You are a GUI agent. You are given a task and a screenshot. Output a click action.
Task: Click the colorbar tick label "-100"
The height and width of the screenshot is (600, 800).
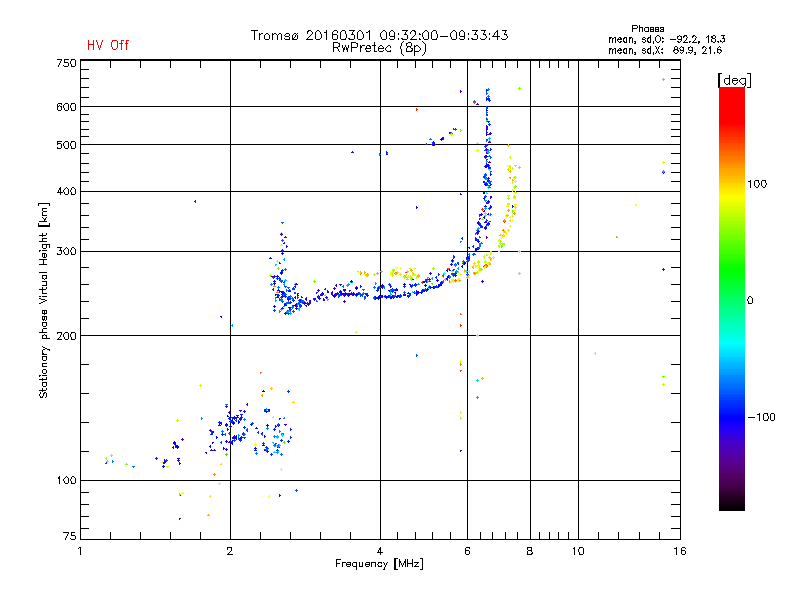click(761, 417)
